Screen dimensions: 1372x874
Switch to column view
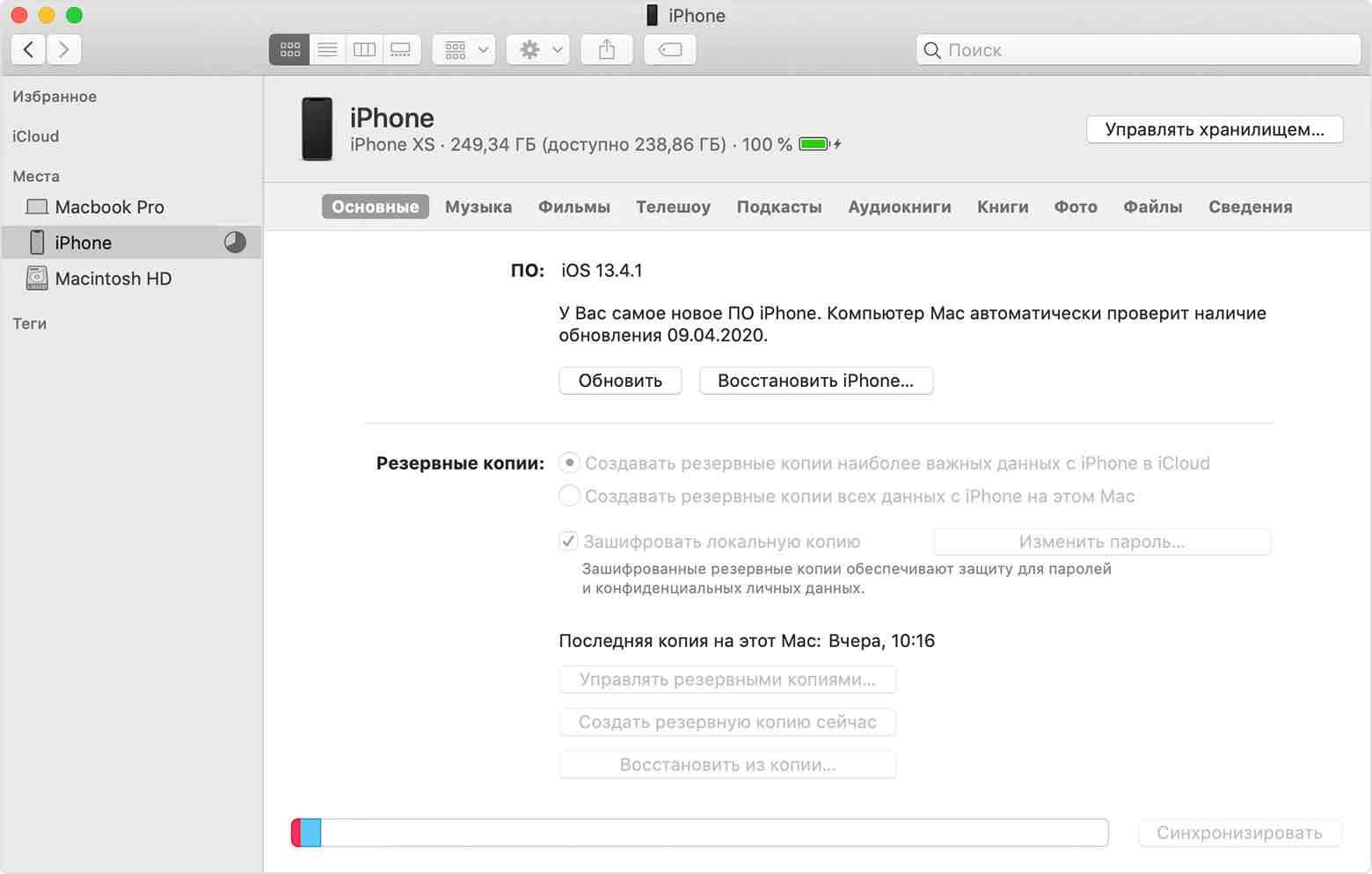coord(364,50)
